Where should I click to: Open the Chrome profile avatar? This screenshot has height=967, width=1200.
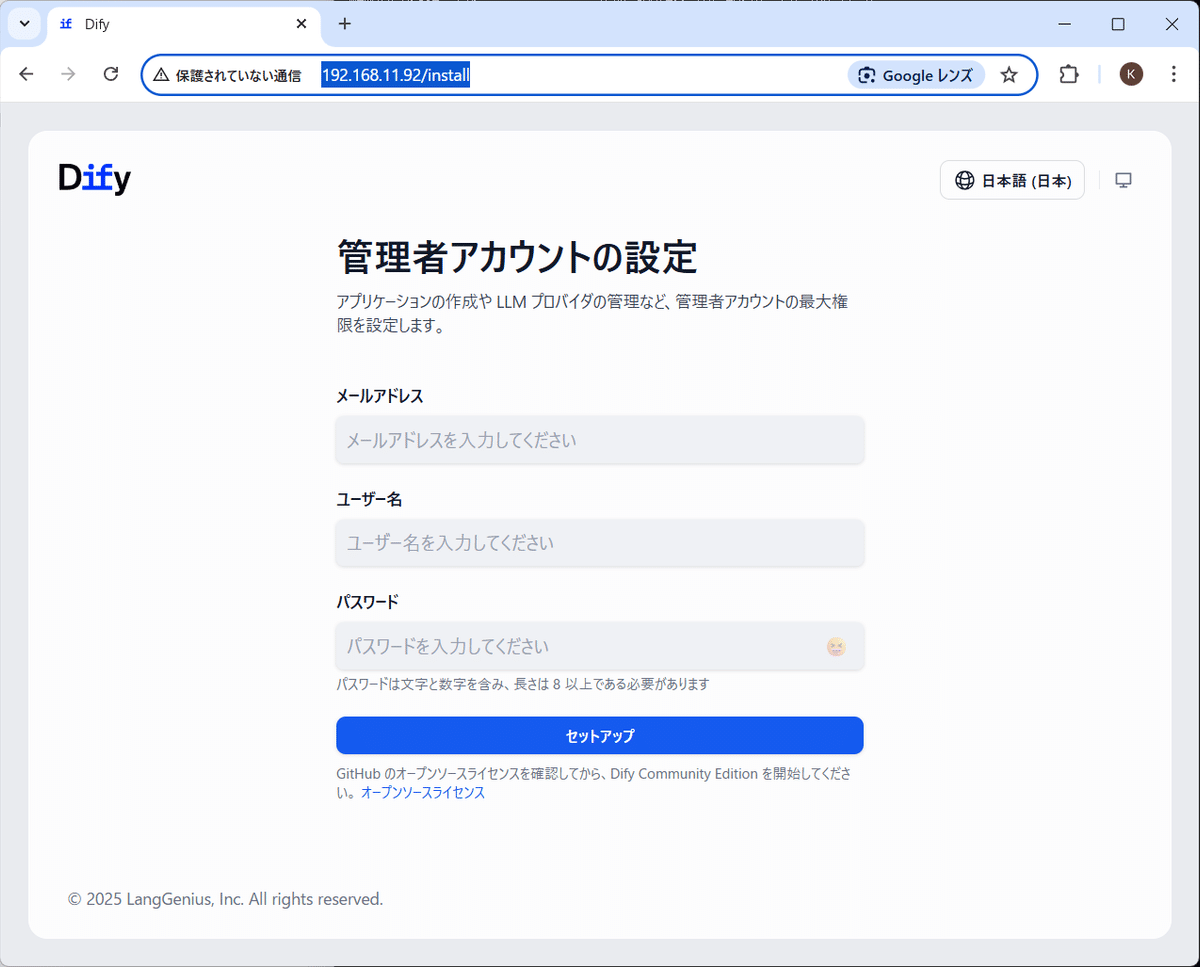(1131, 74)
